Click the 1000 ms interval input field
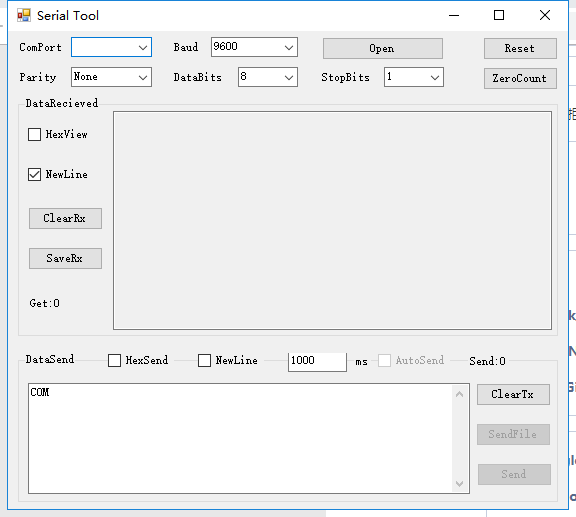Viewport: 576px width, 517px height. (317, 362)
